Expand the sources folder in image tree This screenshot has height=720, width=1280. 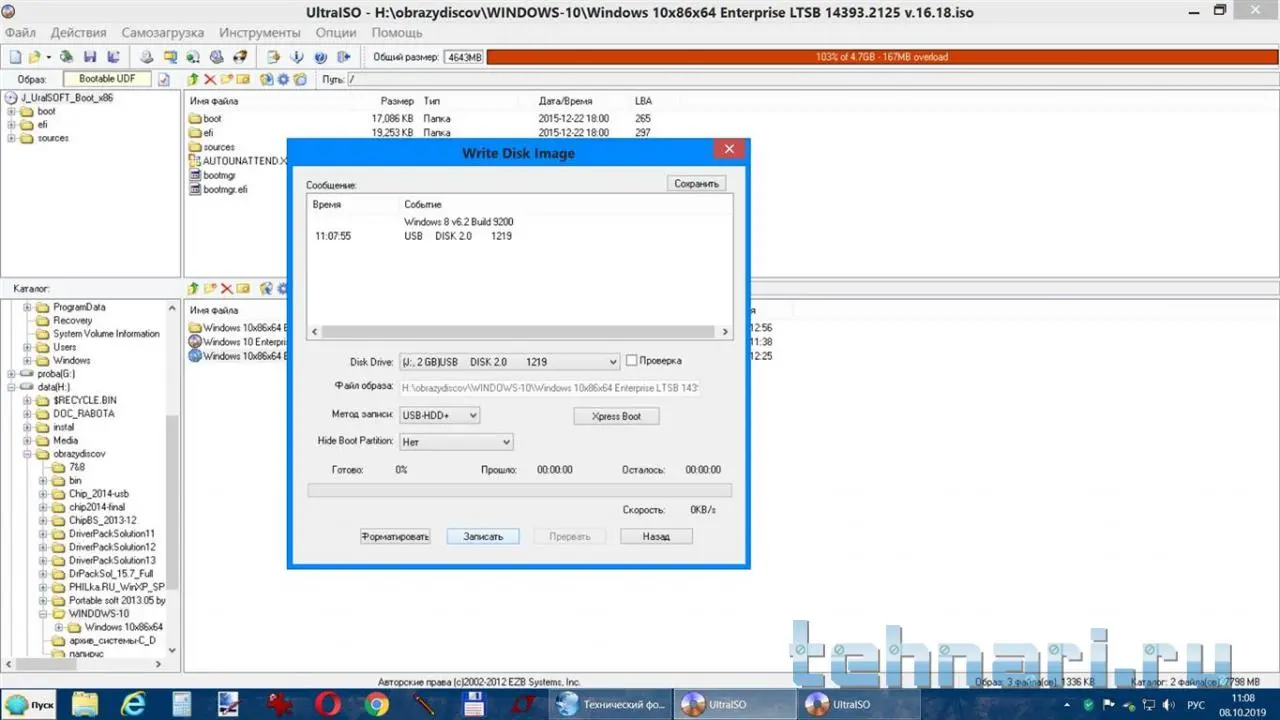12,138
